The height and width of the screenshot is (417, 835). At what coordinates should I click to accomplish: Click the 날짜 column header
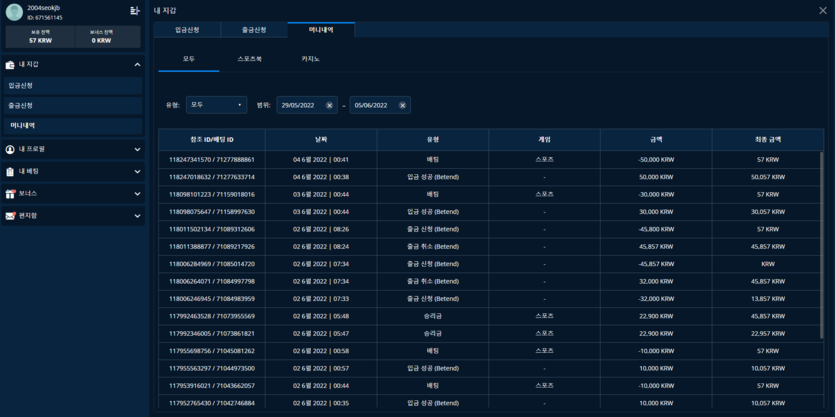coord(321,140)
